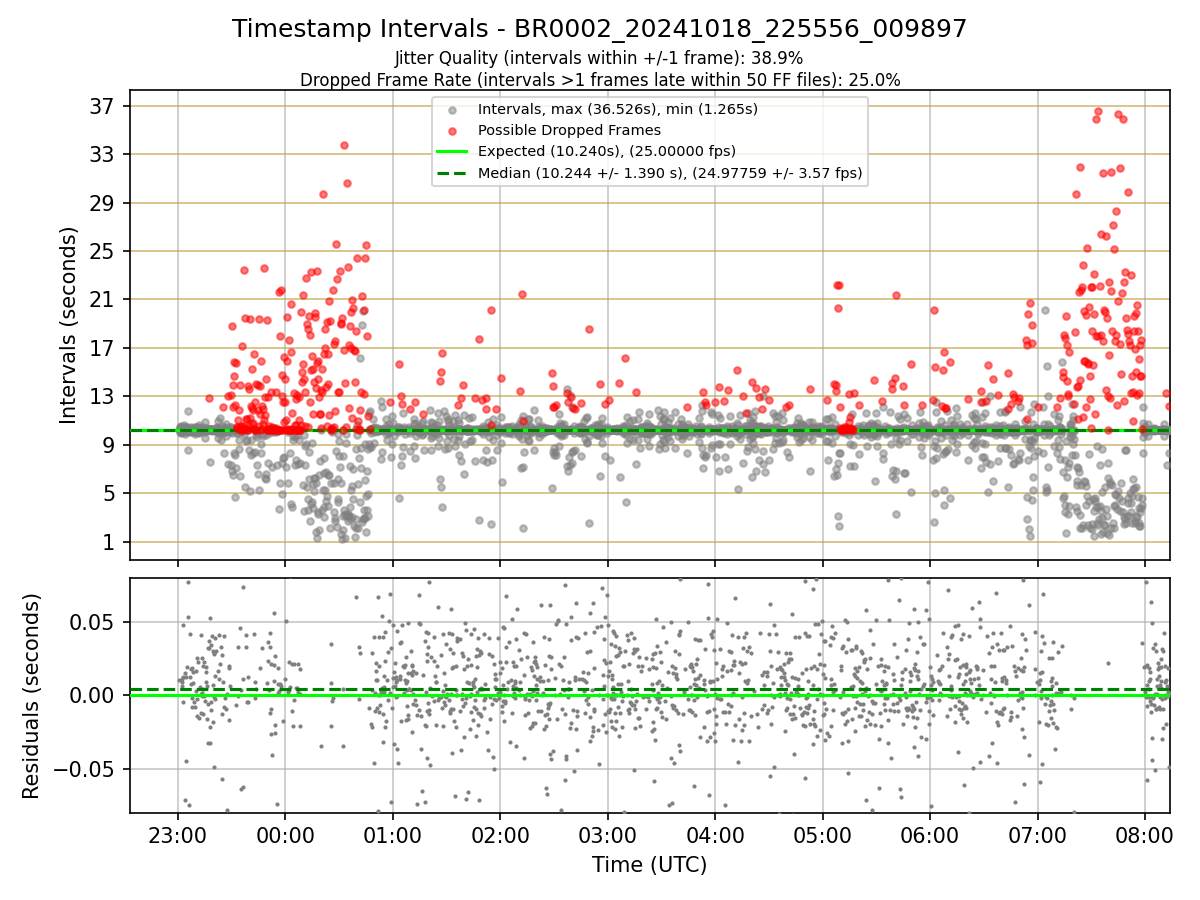
Task: Click the Residuals (seconds) y-axis label
Action: [31, 696]
